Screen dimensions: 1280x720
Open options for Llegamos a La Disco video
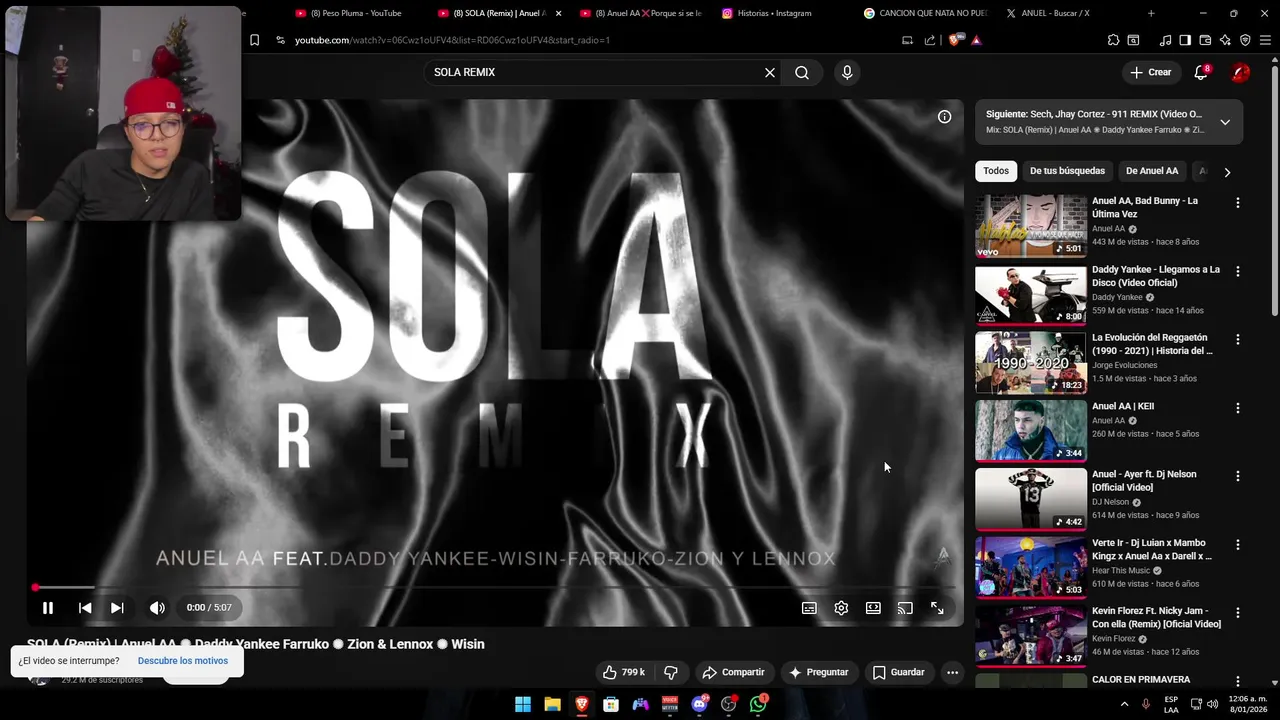coord(1237,271)
